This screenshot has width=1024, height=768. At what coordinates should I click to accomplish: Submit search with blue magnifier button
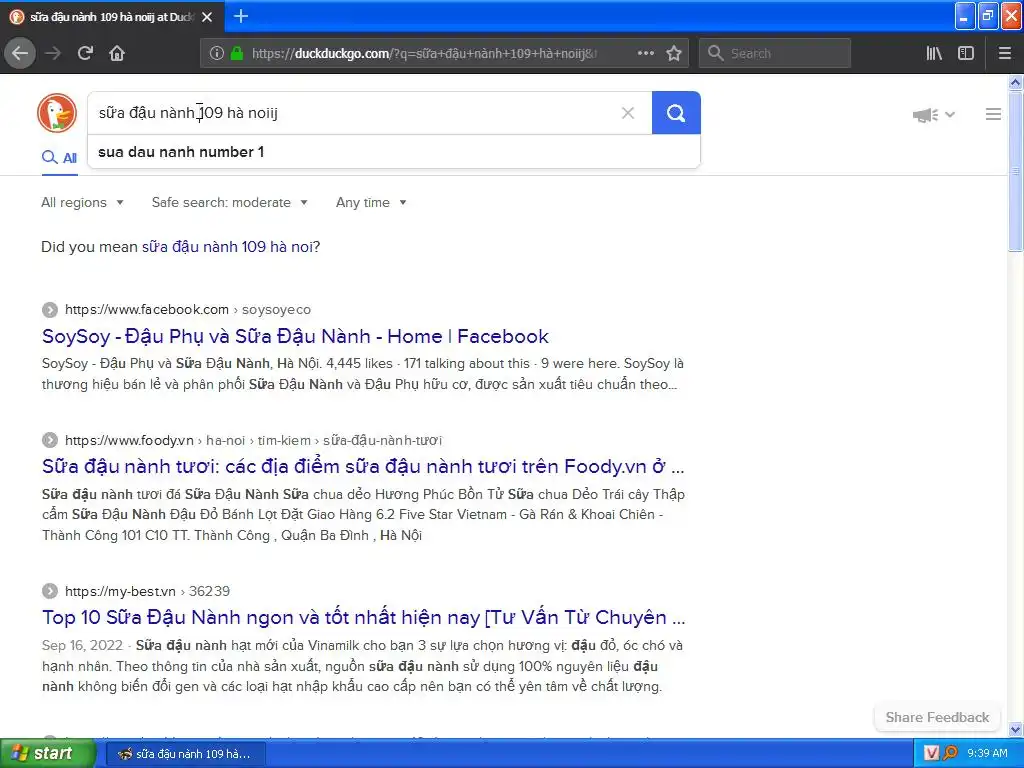click(676, 113)
